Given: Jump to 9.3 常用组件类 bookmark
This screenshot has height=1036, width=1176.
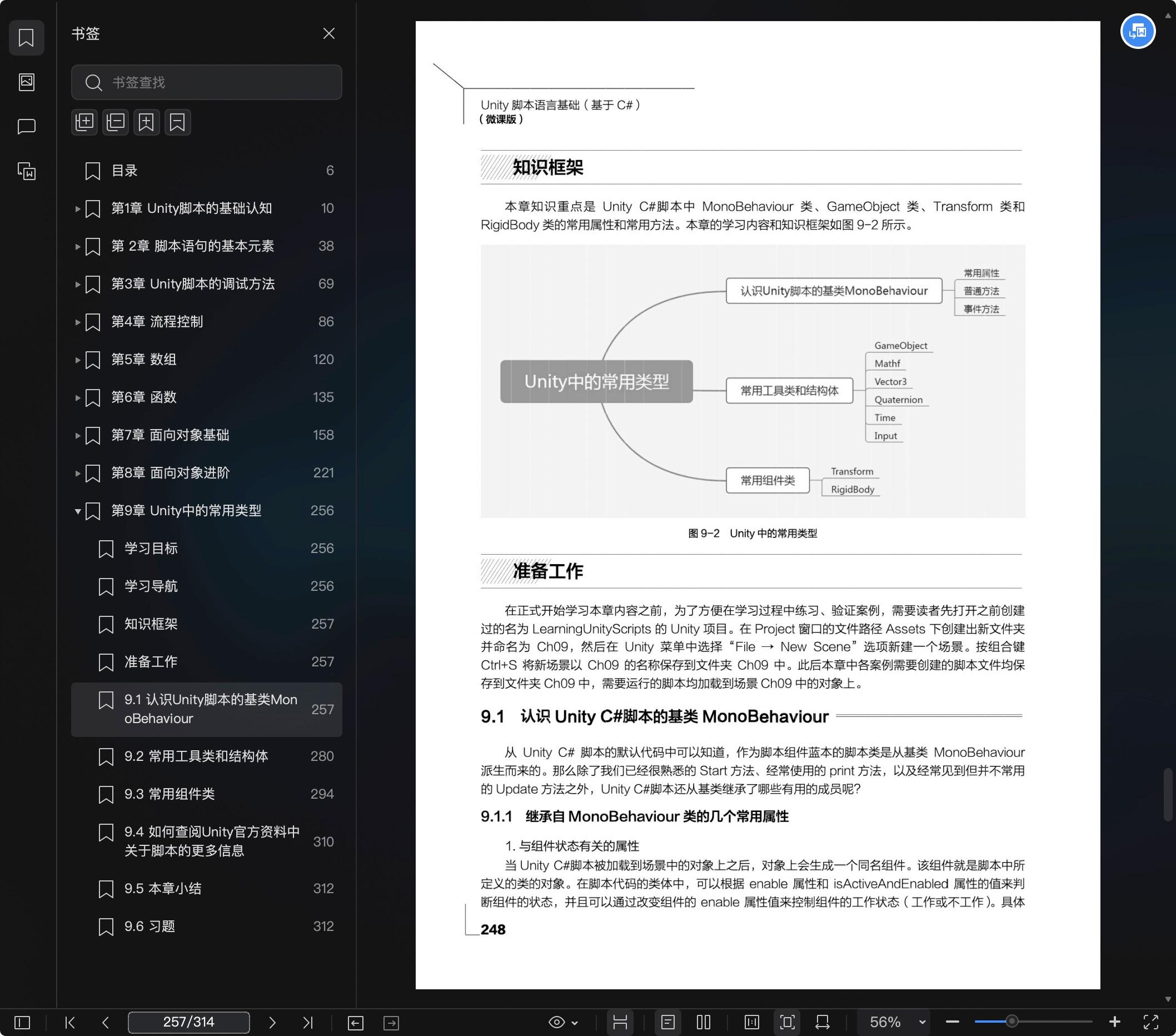Looking at the screenshot, I should coord(207,794).
